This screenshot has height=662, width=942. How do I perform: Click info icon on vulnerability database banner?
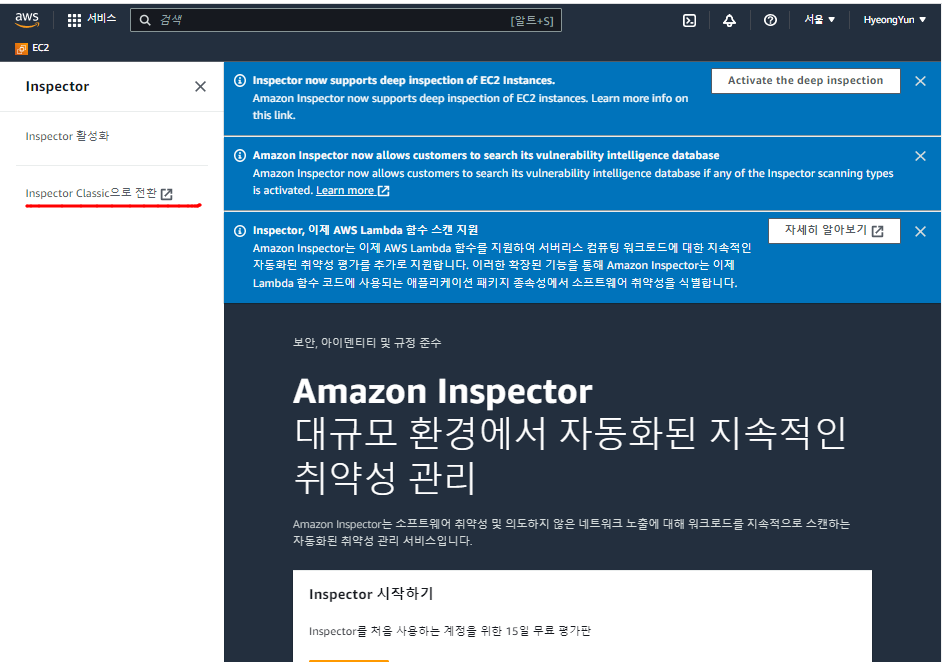240,156
